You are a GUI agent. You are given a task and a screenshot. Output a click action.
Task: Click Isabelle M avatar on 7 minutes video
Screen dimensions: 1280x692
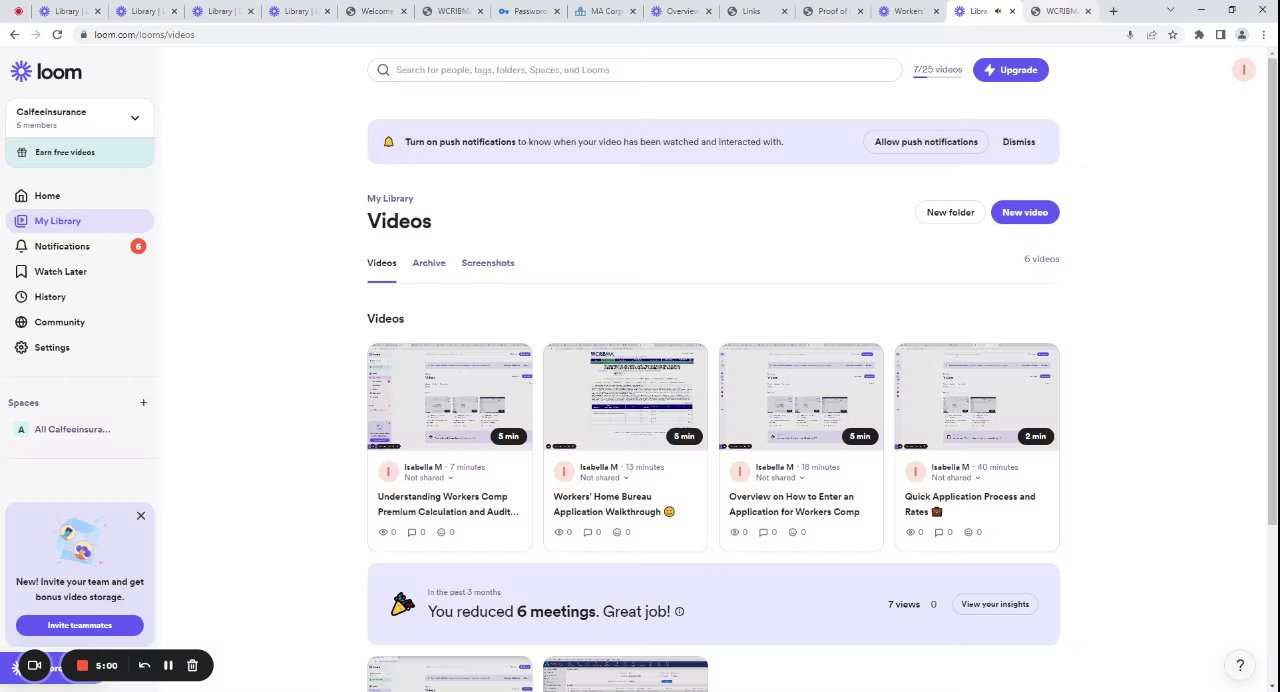(x=388, y=472)
